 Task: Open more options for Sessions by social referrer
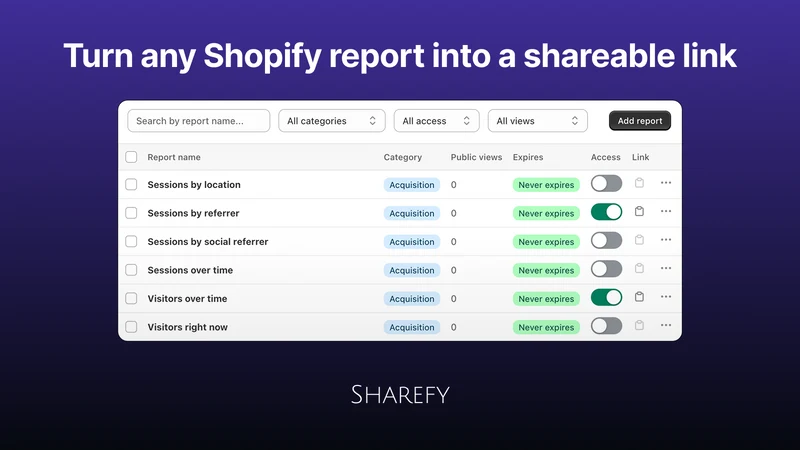(x=666, y=240)
